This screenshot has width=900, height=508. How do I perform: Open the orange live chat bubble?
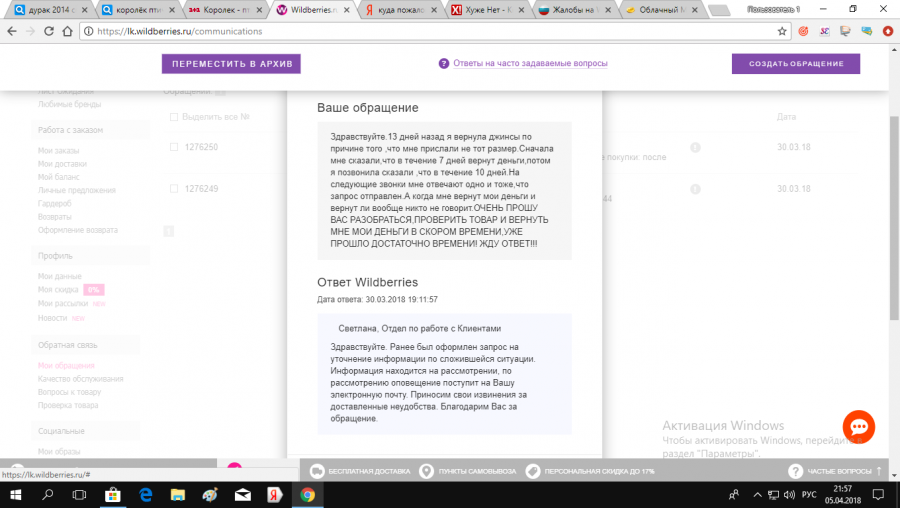pyautogui.click(x=859, y=426)
